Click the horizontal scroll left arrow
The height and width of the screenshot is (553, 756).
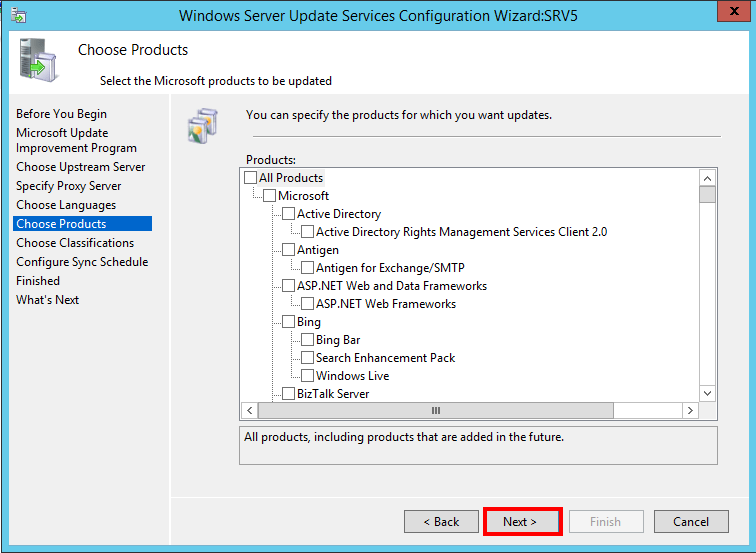249,410
